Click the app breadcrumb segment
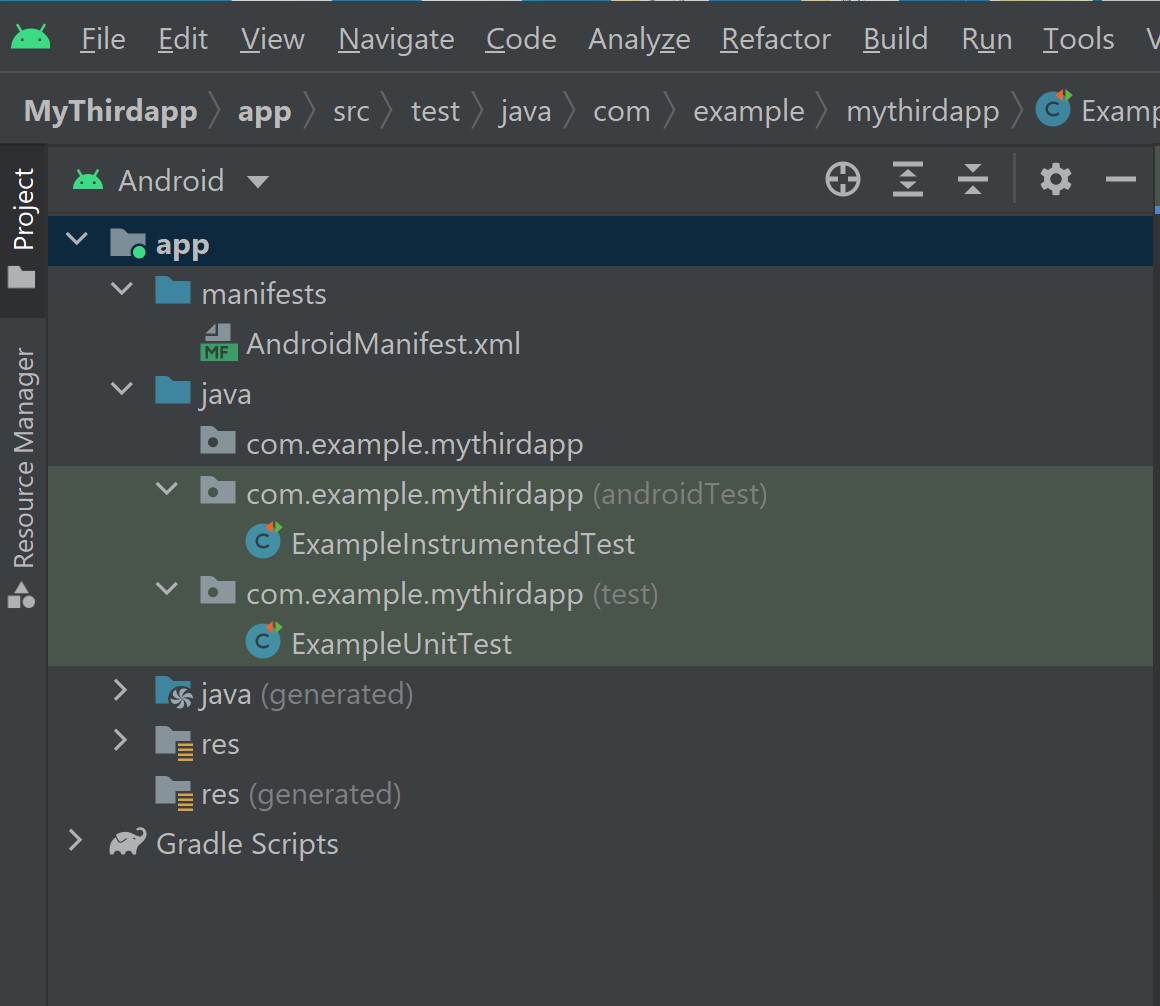The height and width of the screenshot is (1006, 1160). pyautogui.click(x=264, y=112)
